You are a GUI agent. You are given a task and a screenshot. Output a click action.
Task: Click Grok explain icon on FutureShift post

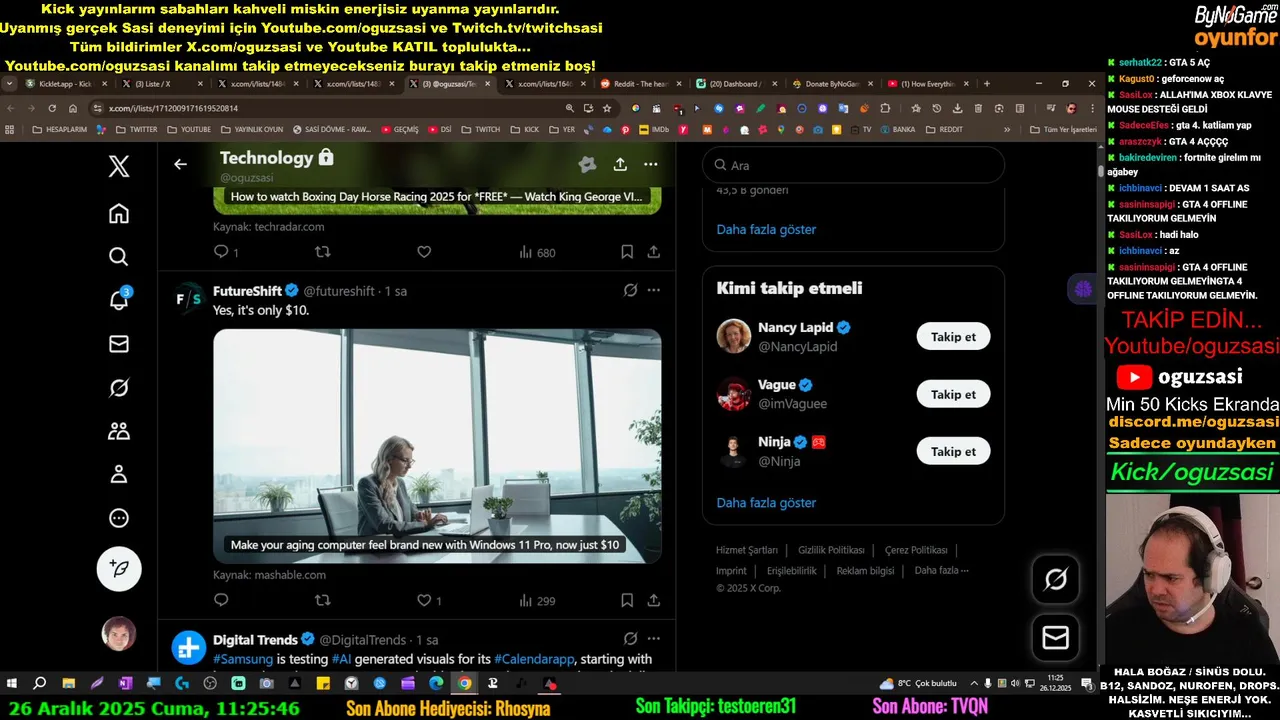pyautogui.click(x=630, y=290)
